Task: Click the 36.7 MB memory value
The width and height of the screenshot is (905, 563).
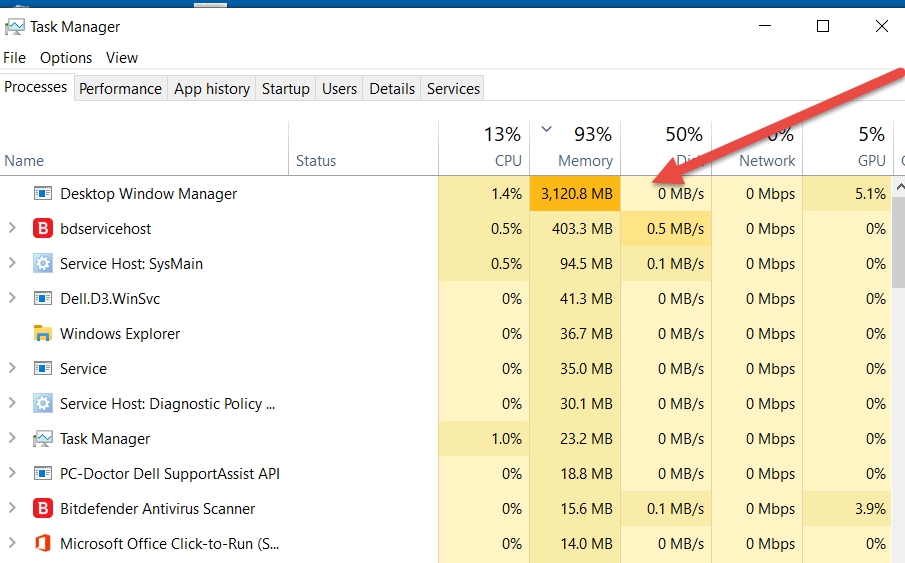Action: point(586,334)
